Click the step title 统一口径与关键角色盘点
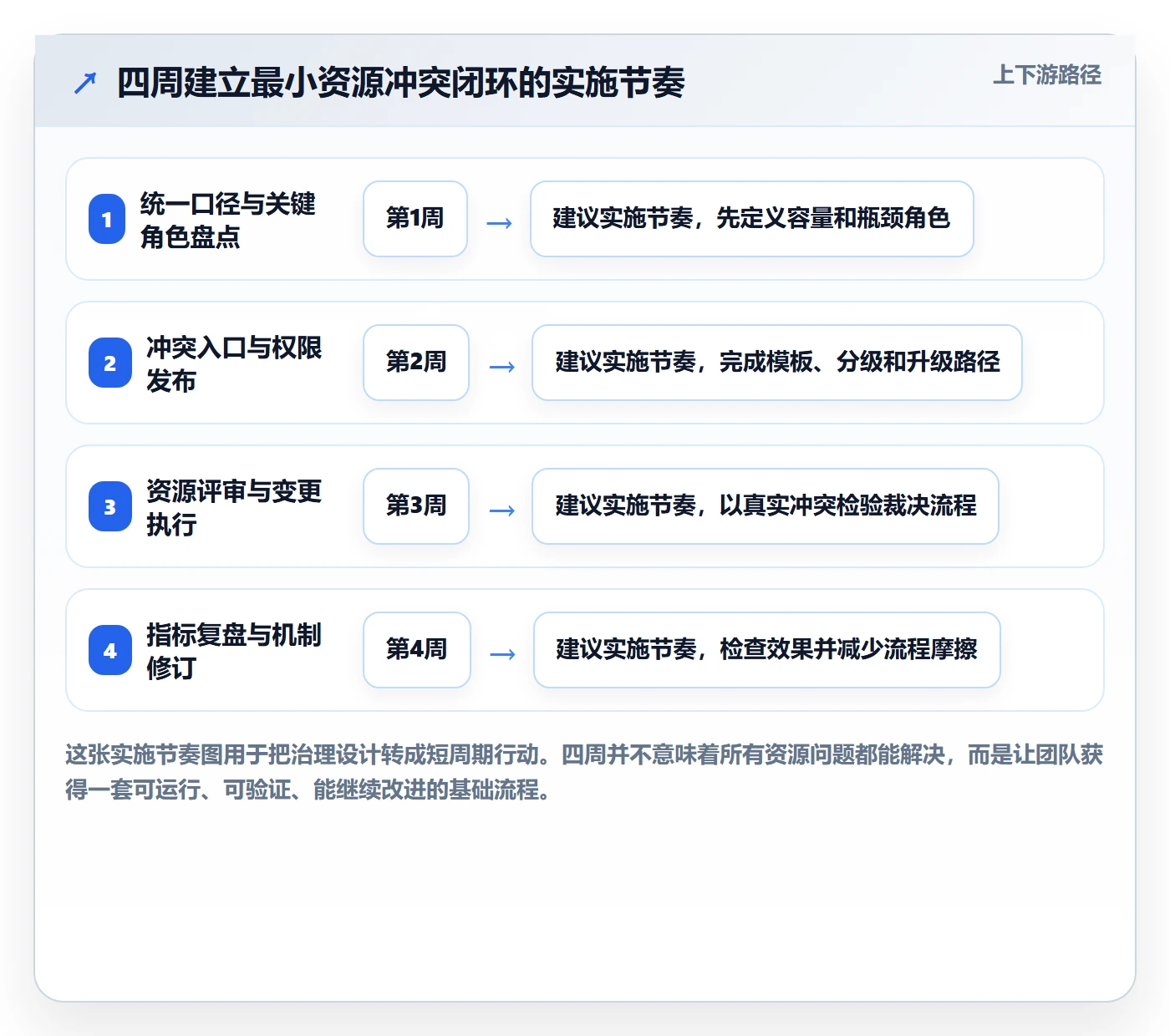 227,220
